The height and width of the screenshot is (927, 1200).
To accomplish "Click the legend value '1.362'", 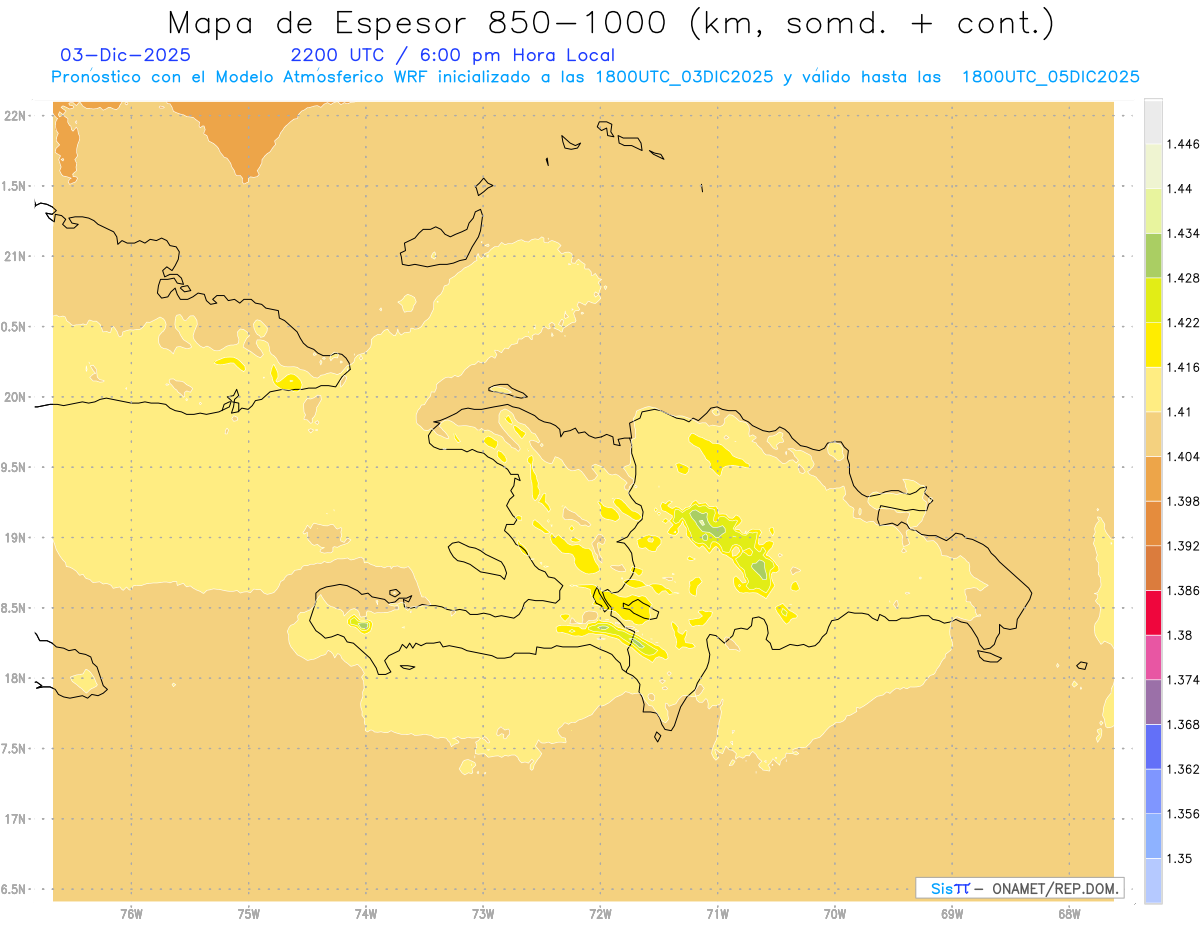I will click(1184, 769).
